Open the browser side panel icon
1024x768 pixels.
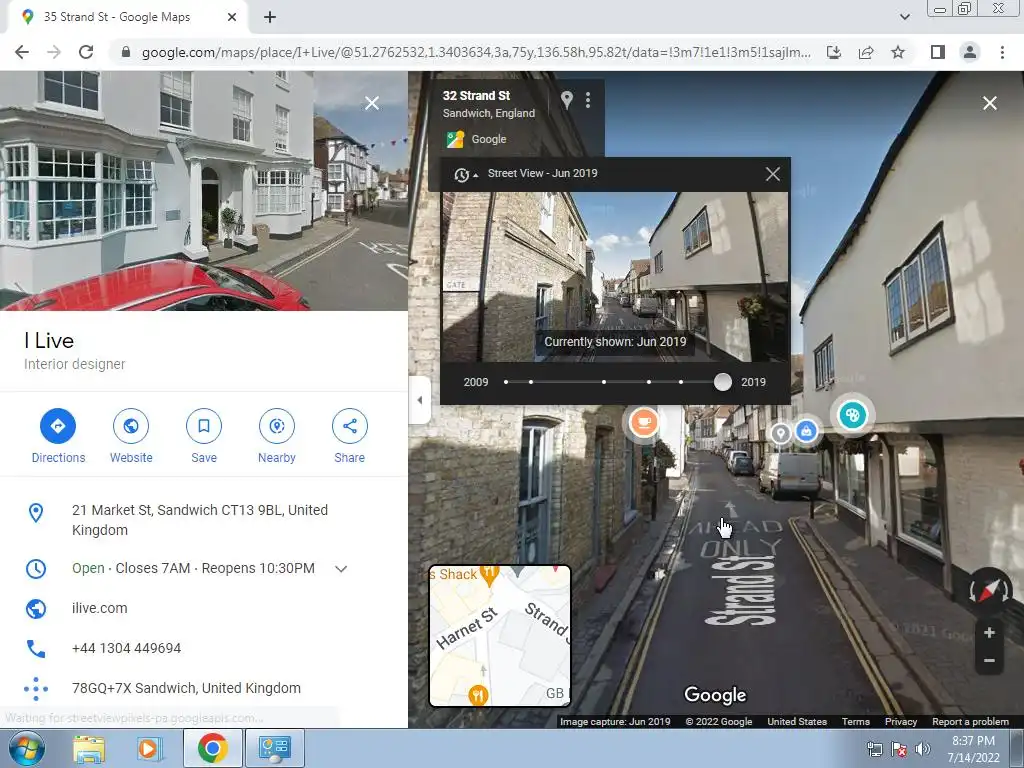[938, 52]
